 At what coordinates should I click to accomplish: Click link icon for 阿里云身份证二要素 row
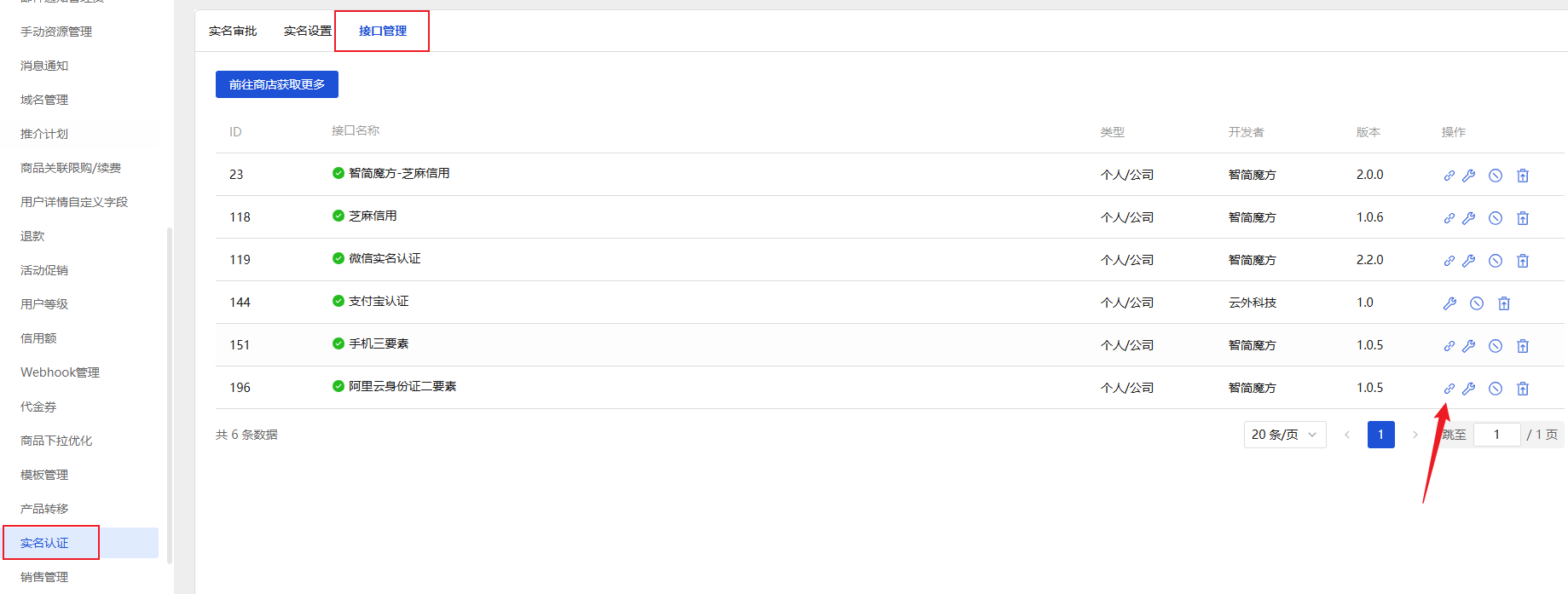point(1449,389)
